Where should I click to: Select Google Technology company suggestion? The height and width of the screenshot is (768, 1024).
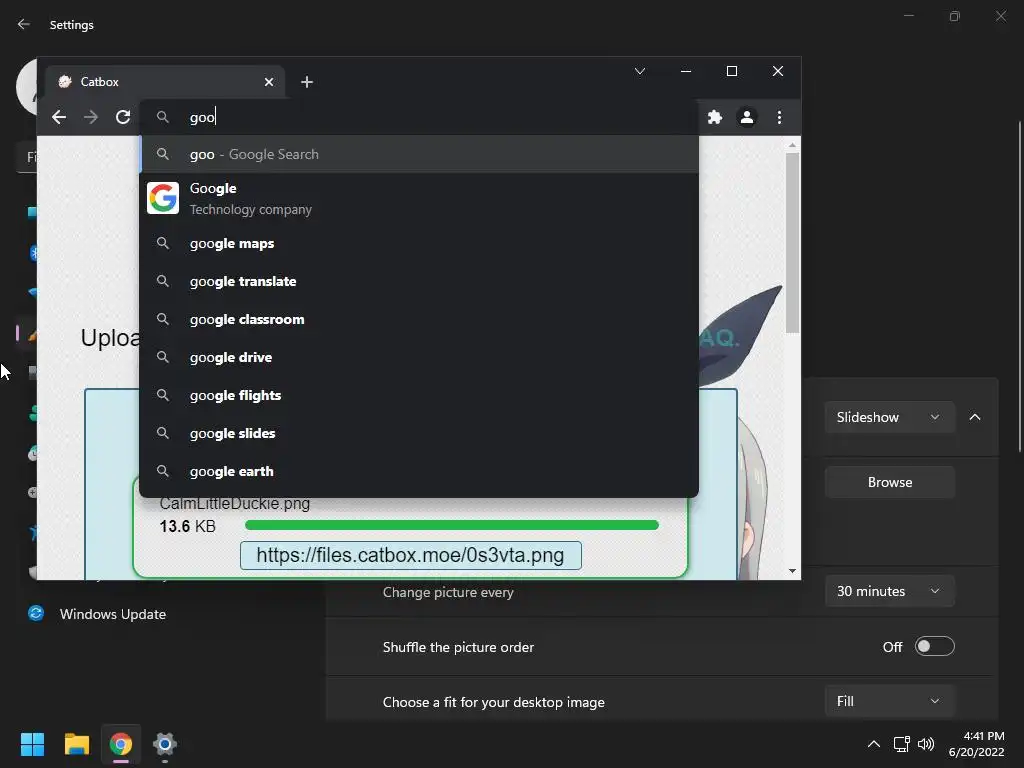pos(419,199)
